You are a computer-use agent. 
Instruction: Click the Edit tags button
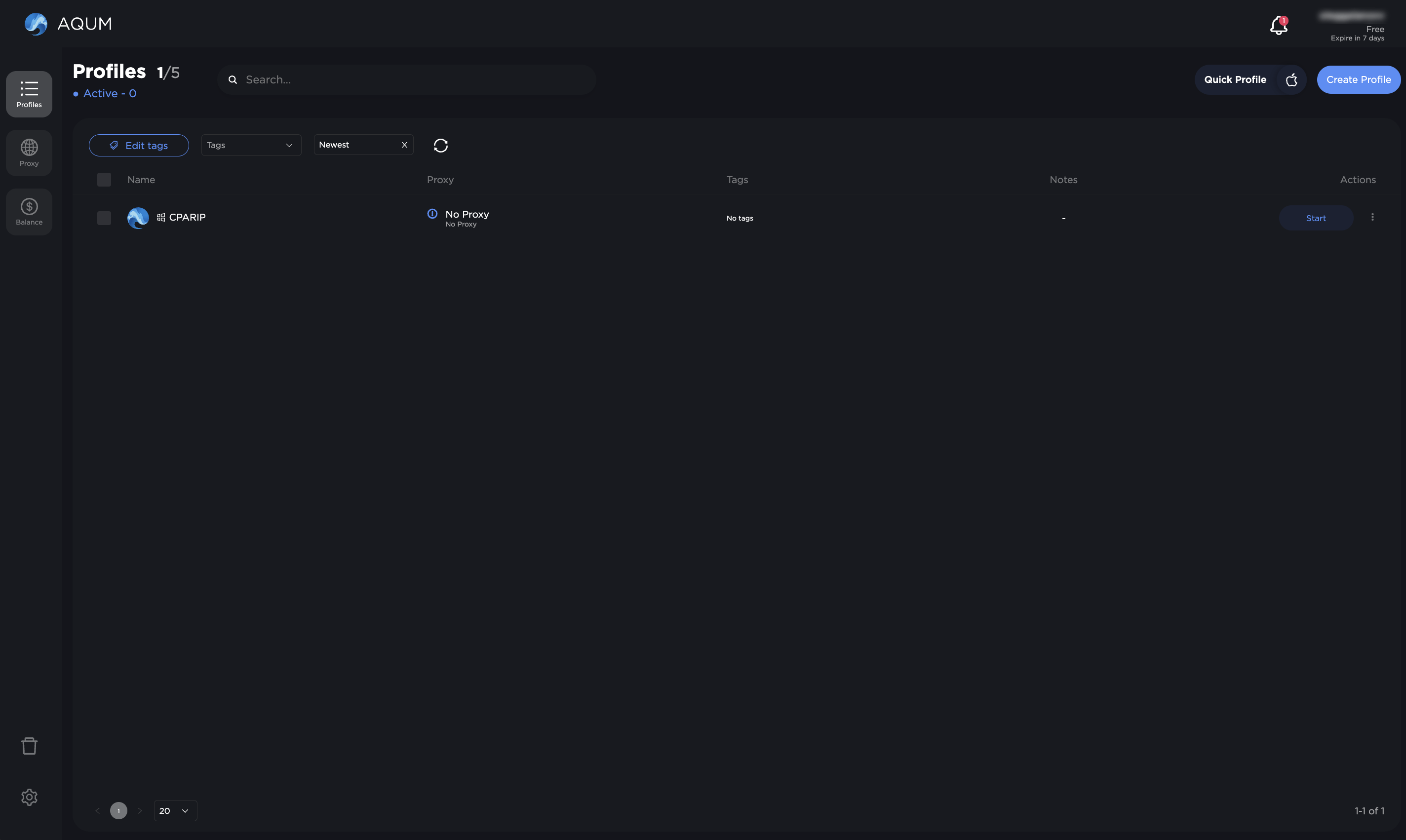tap(139, 146)
